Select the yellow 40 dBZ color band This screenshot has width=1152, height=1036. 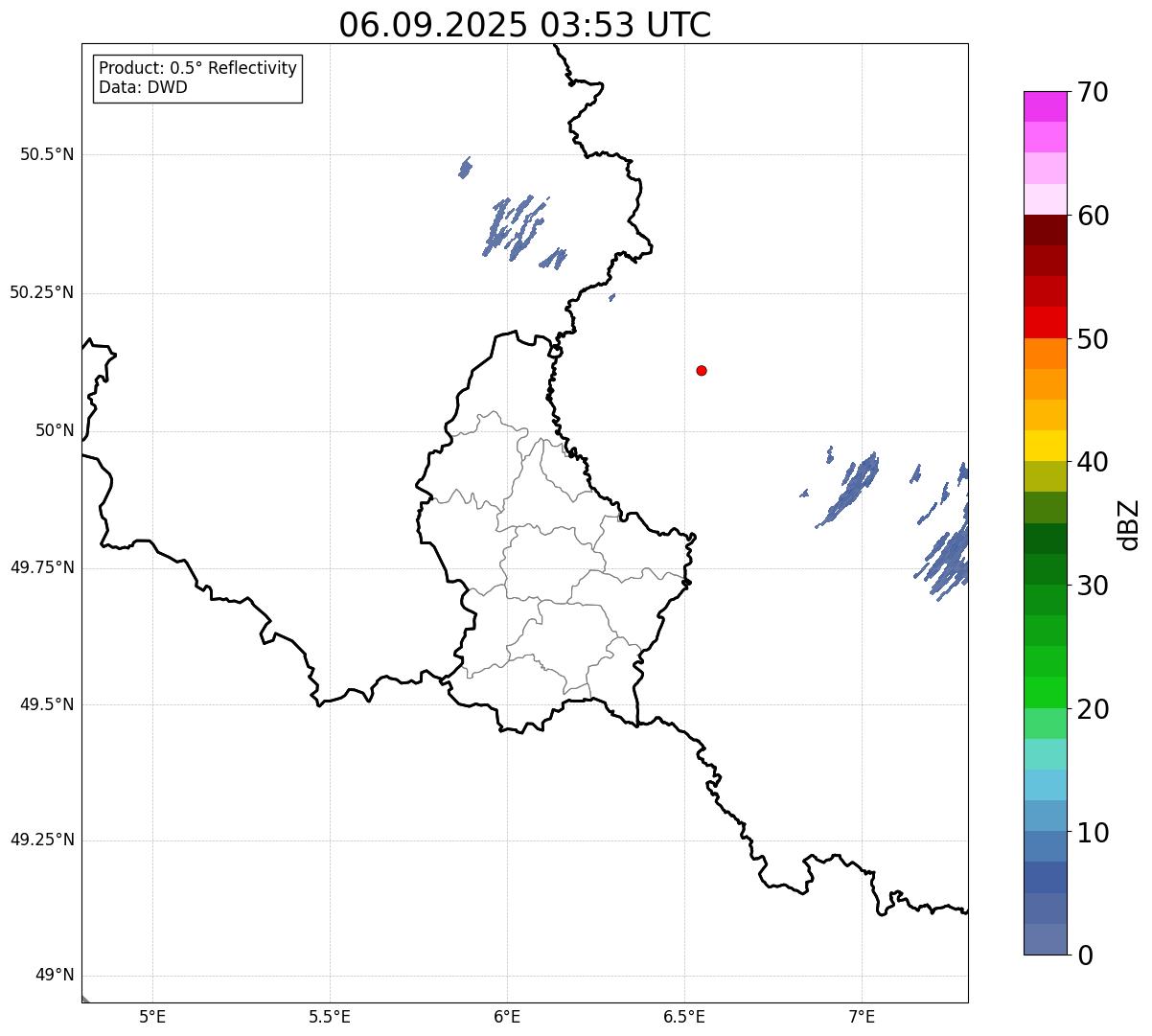click(1045, 446)
